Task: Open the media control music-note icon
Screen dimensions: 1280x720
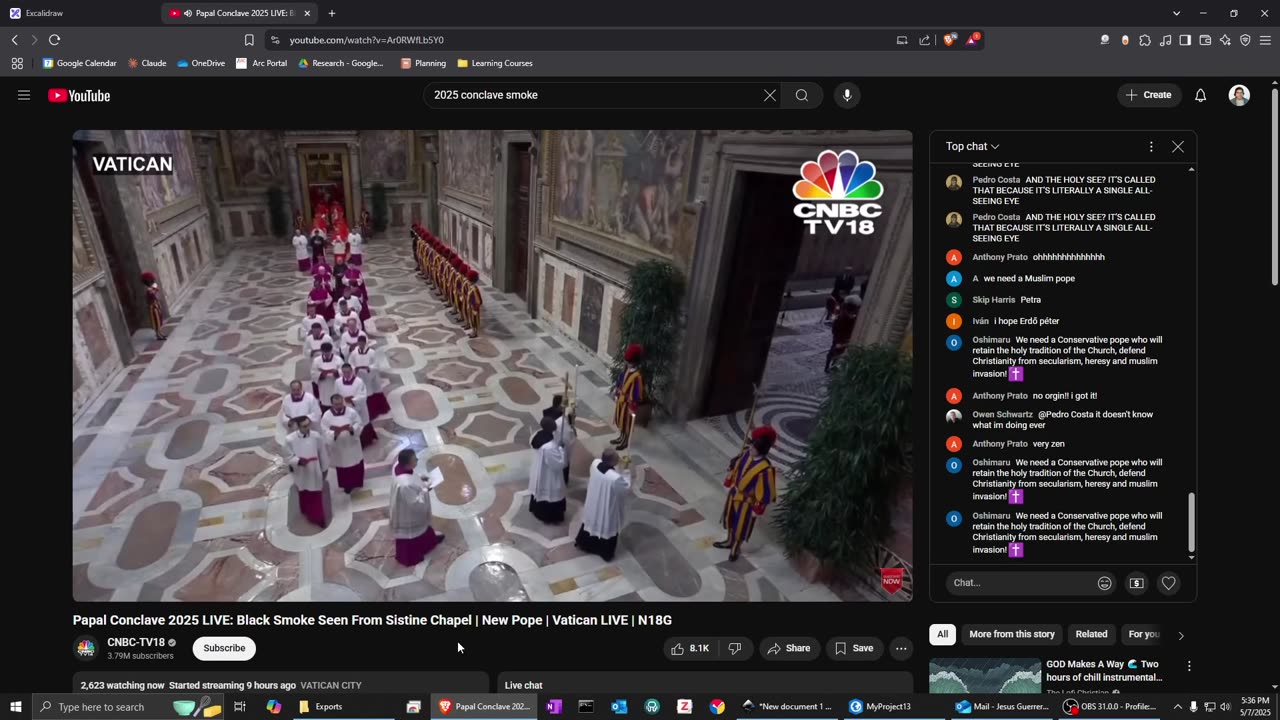Action: coord(1165,40)
